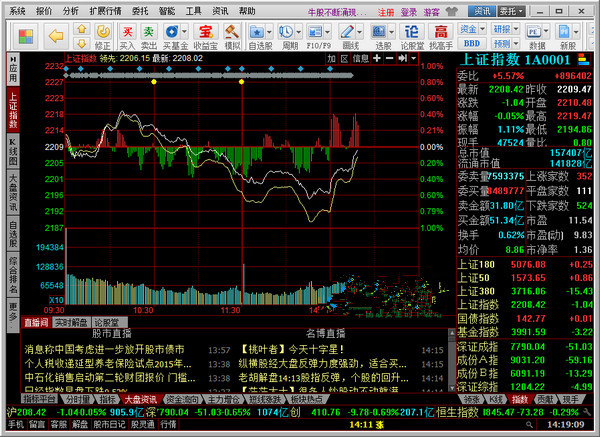Screen dimensions: 600x437
Task: Click the 登录 login link
Action: (408, 11)
